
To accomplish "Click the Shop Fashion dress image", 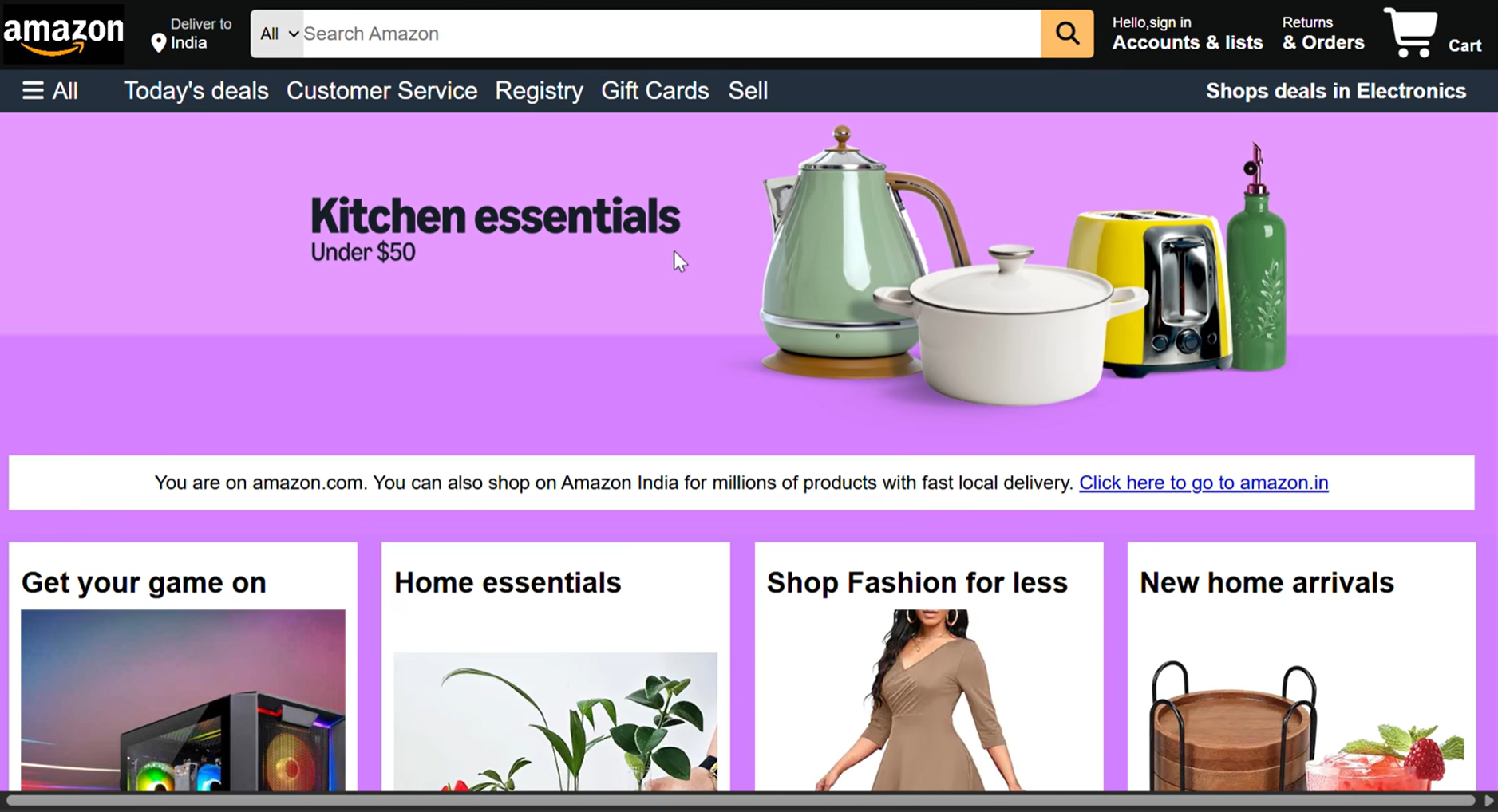I will pyautogui.click(x=929, y=700).
